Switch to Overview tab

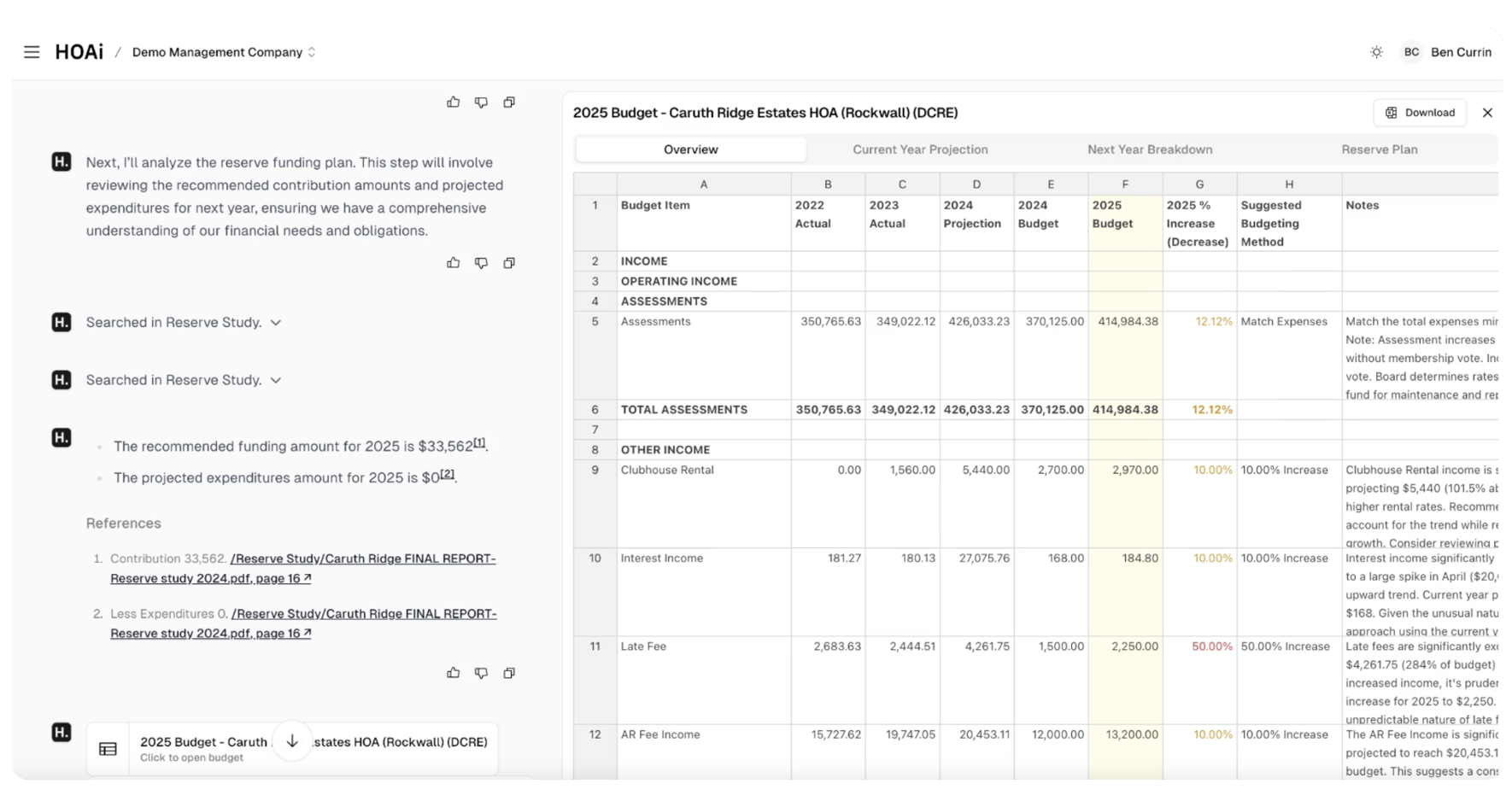click(x=690, y=149)
